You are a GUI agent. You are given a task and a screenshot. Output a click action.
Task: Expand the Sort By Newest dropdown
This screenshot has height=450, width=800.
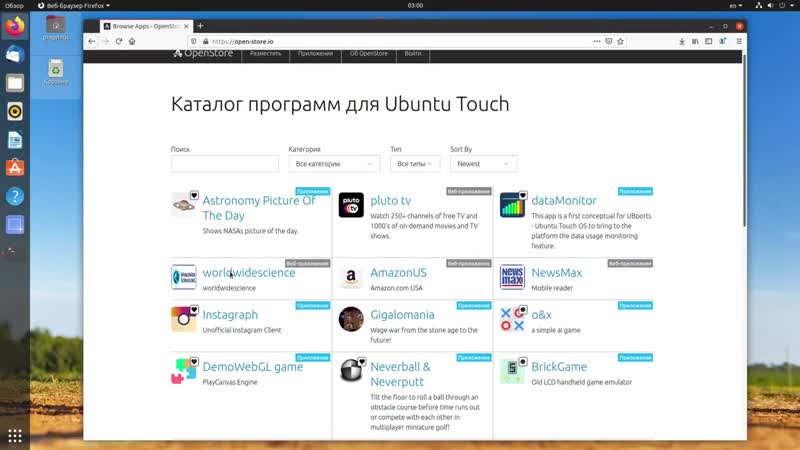point(483,164)
